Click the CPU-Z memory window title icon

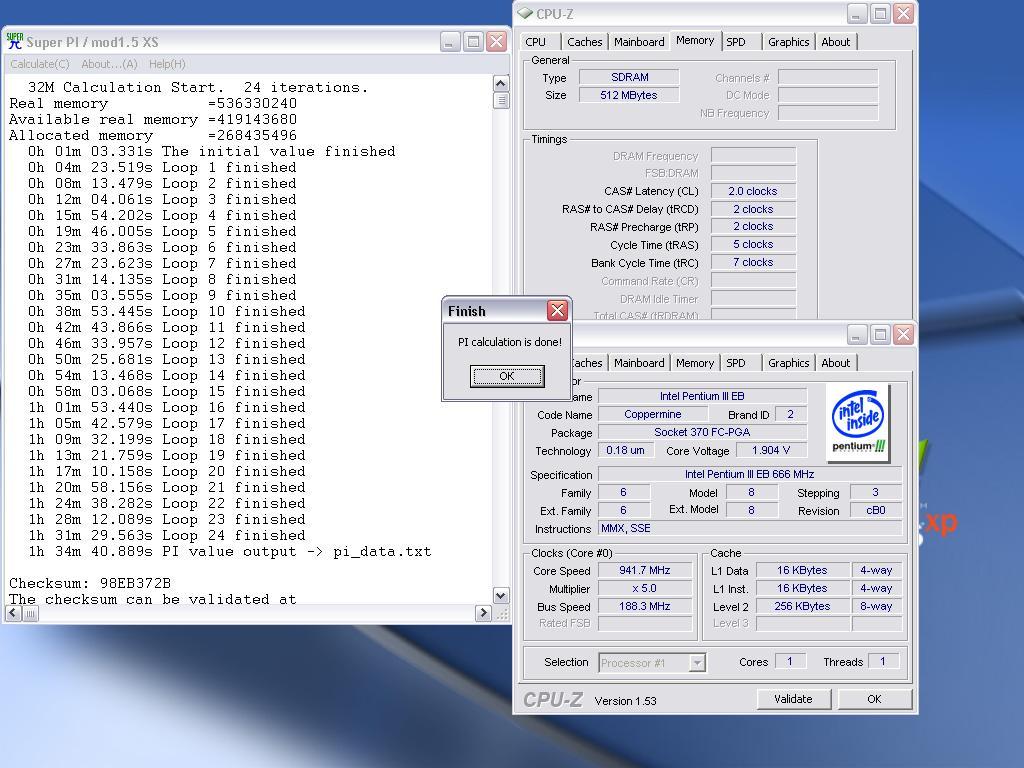[x=525, y=13]
